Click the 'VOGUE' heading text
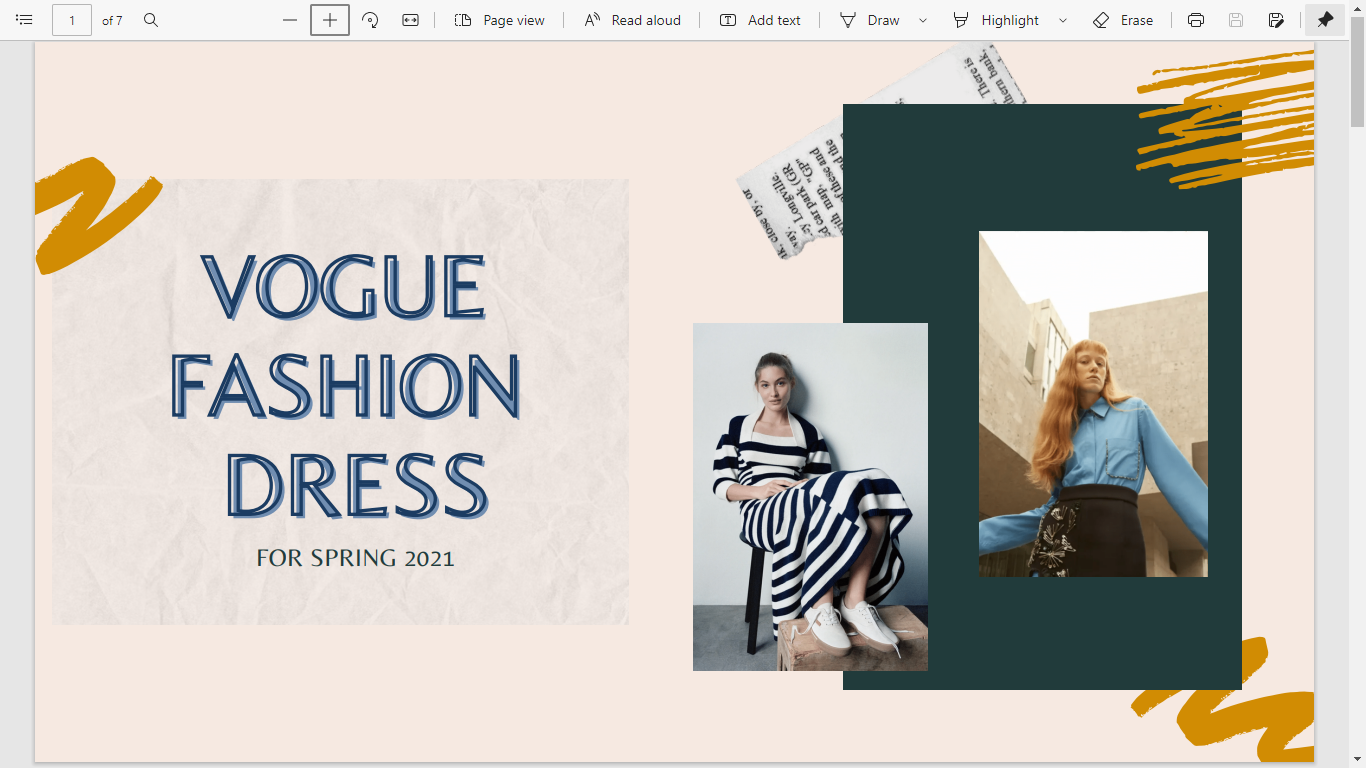This screenshot has height=768, width=1366. (344, 288)
